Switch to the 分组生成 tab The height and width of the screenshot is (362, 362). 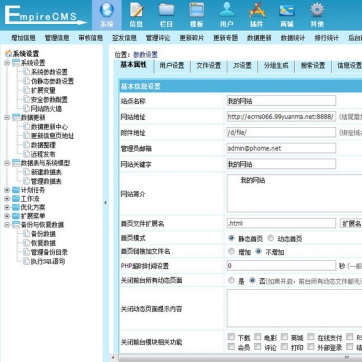[276, 66]
